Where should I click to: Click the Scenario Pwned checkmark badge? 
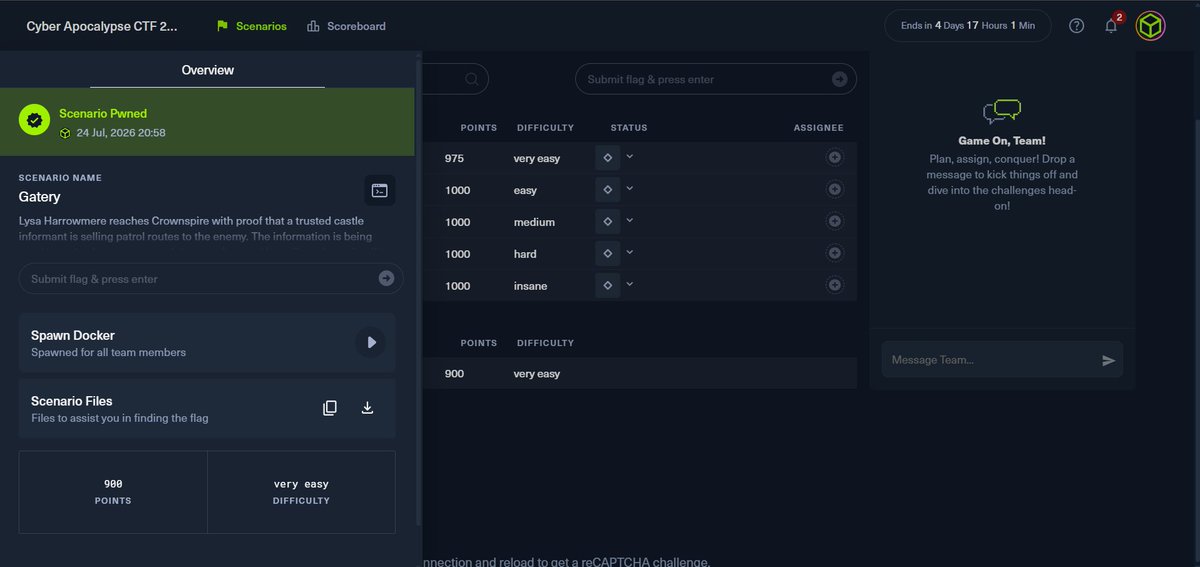34,120
